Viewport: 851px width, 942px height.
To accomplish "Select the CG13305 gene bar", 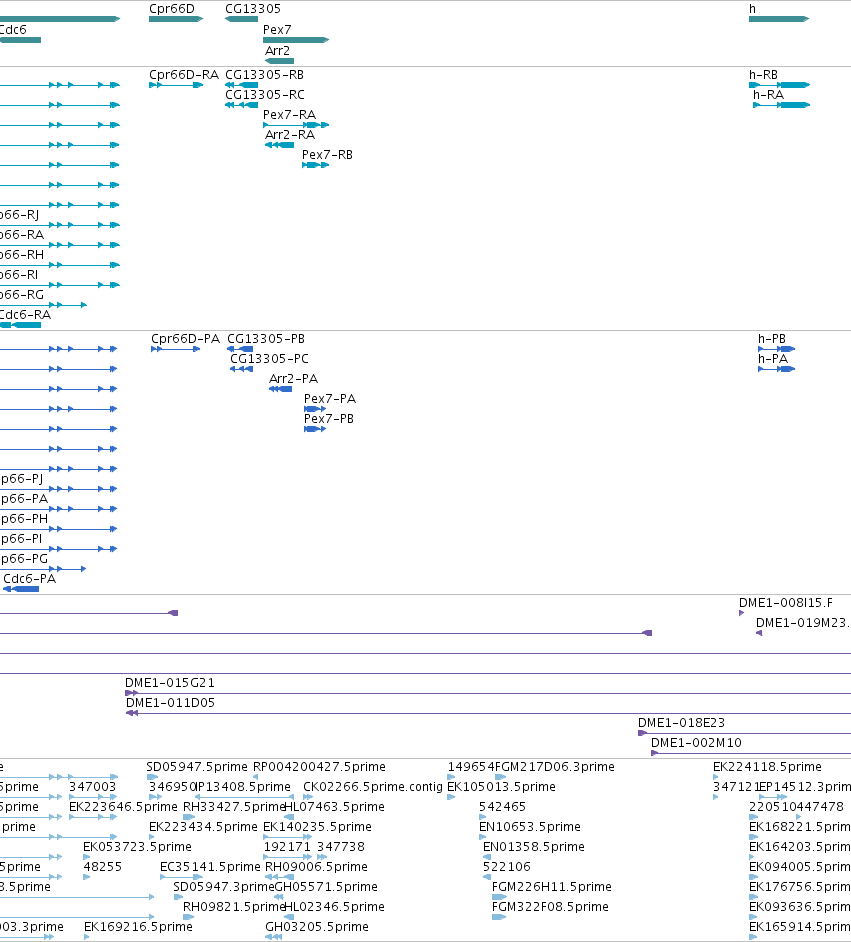I will 241,19.
